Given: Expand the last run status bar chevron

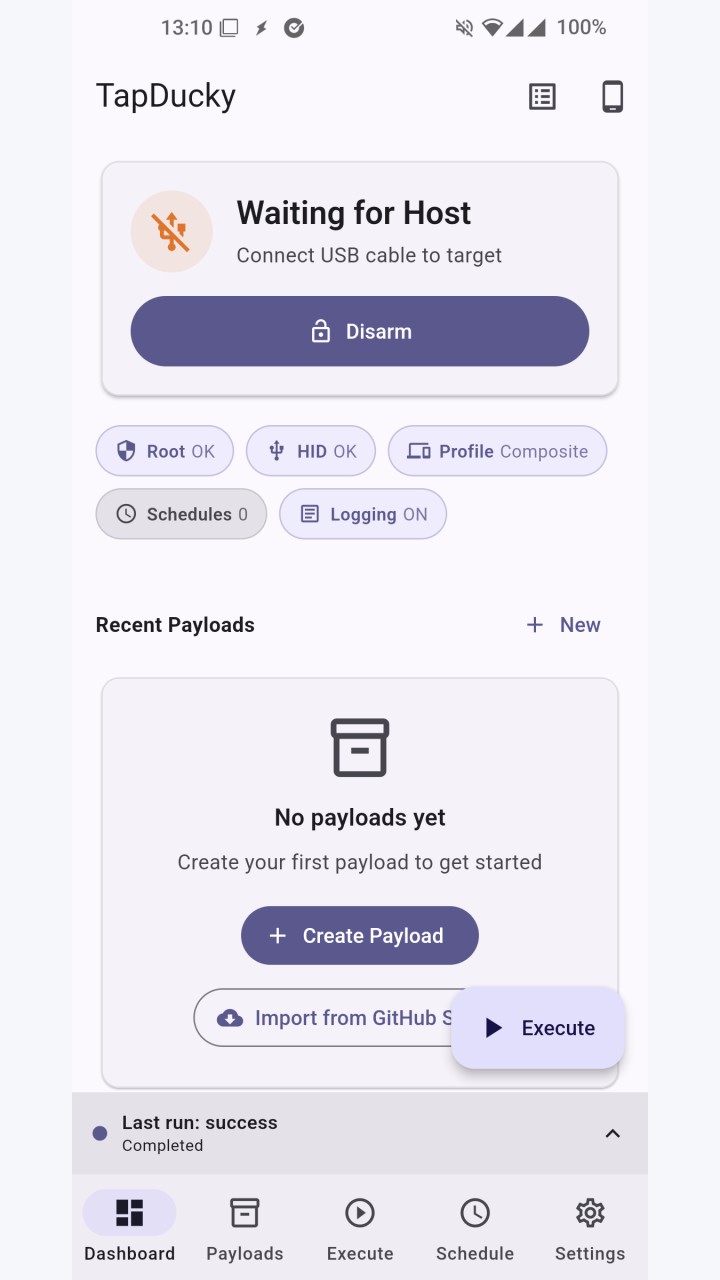Looking at the screenshot, I should pyautogui.click(x=613, y=1133).
